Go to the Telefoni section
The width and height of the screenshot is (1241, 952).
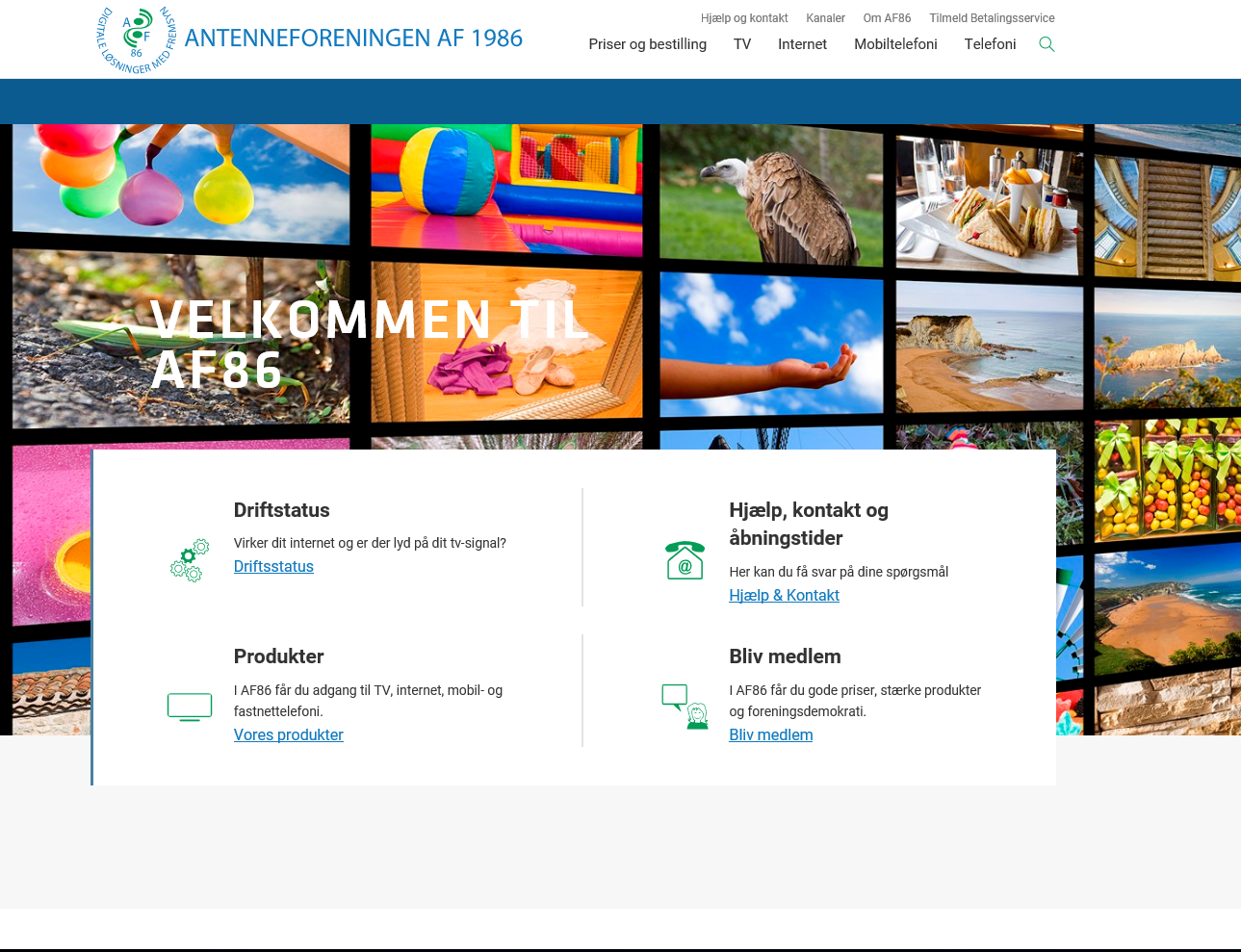(x=990, y=44)
